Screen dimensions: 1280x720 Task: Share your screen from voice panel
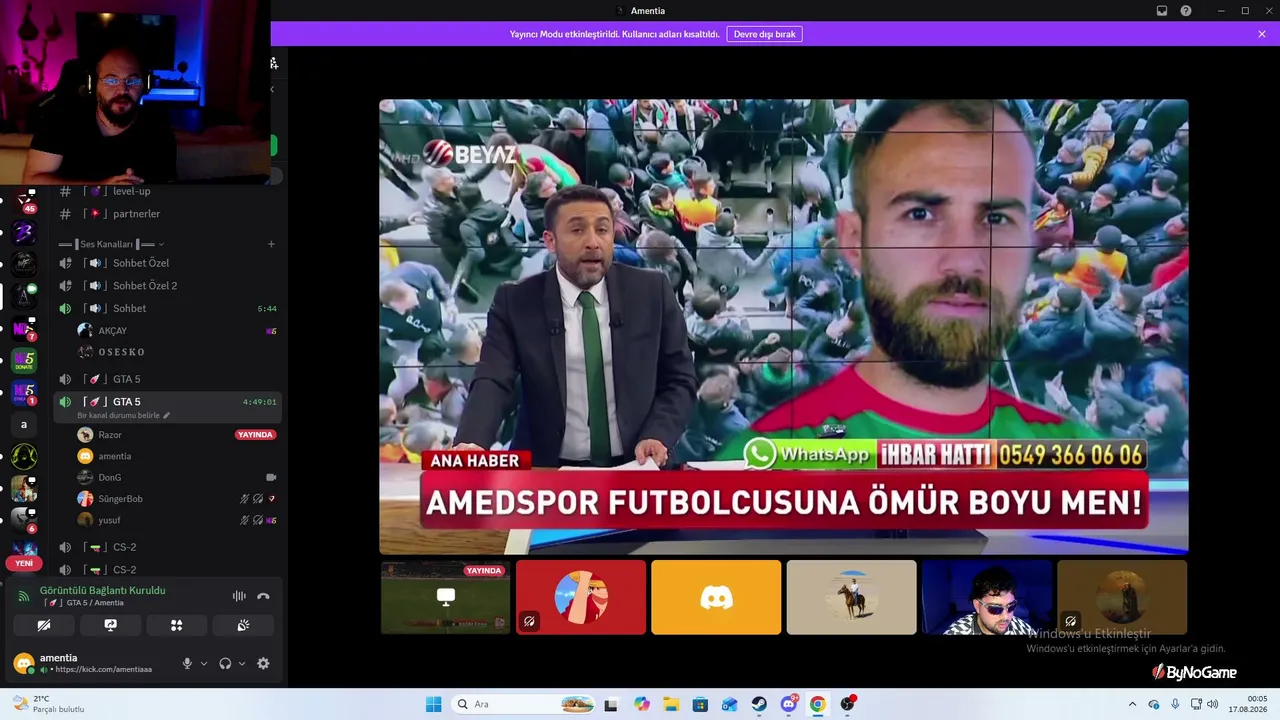[110, 625]
